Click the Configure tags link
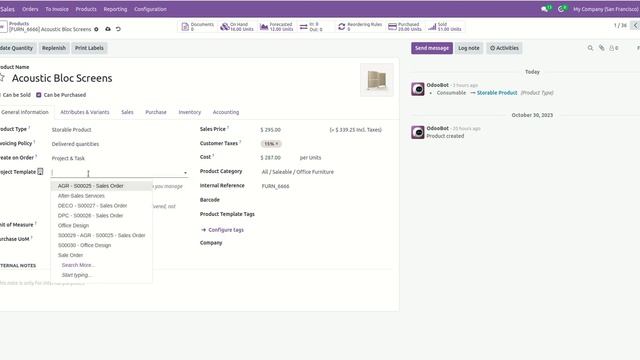 tap(222, 230)
